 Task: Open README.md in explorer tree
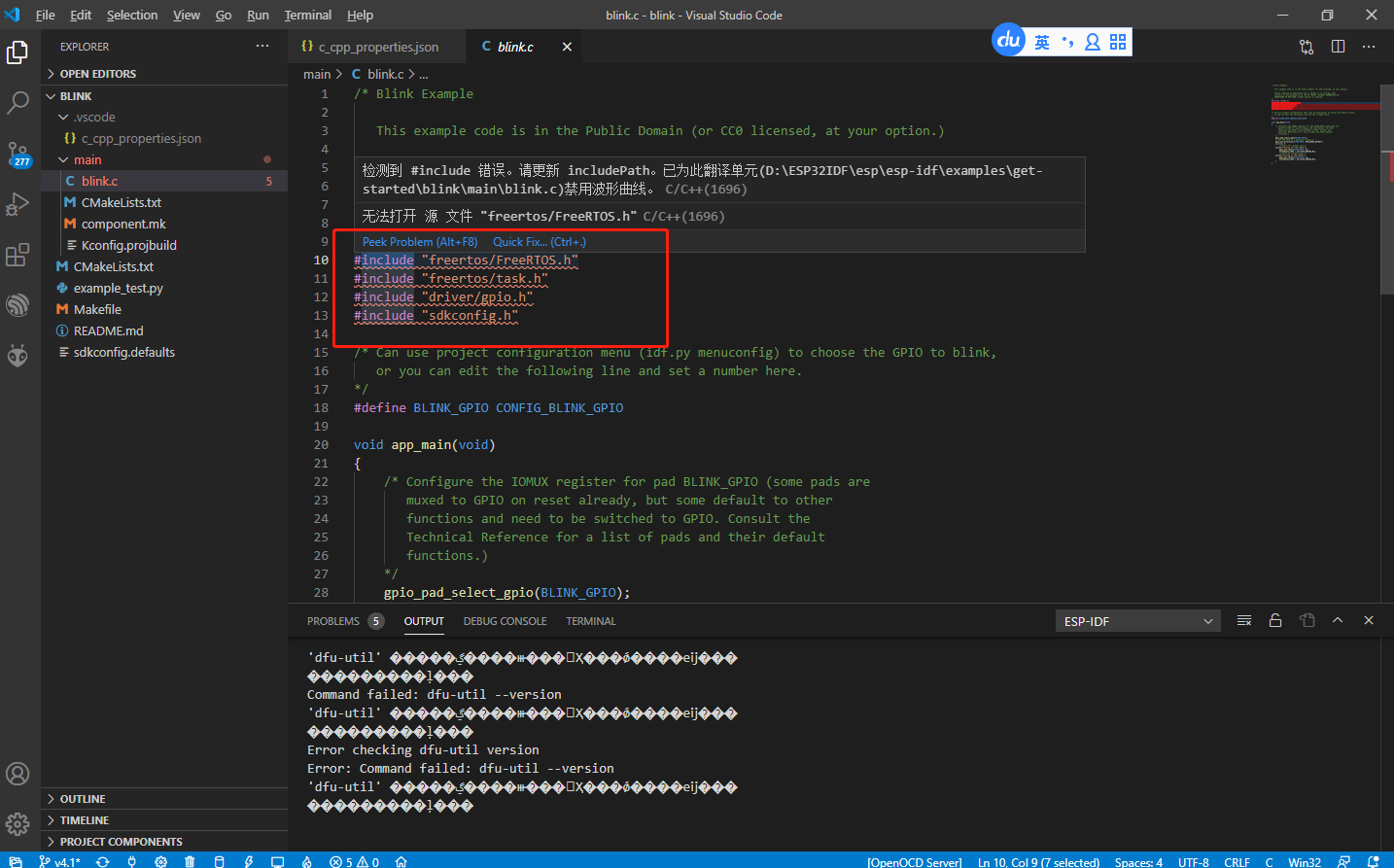click(x=163, y=330)
